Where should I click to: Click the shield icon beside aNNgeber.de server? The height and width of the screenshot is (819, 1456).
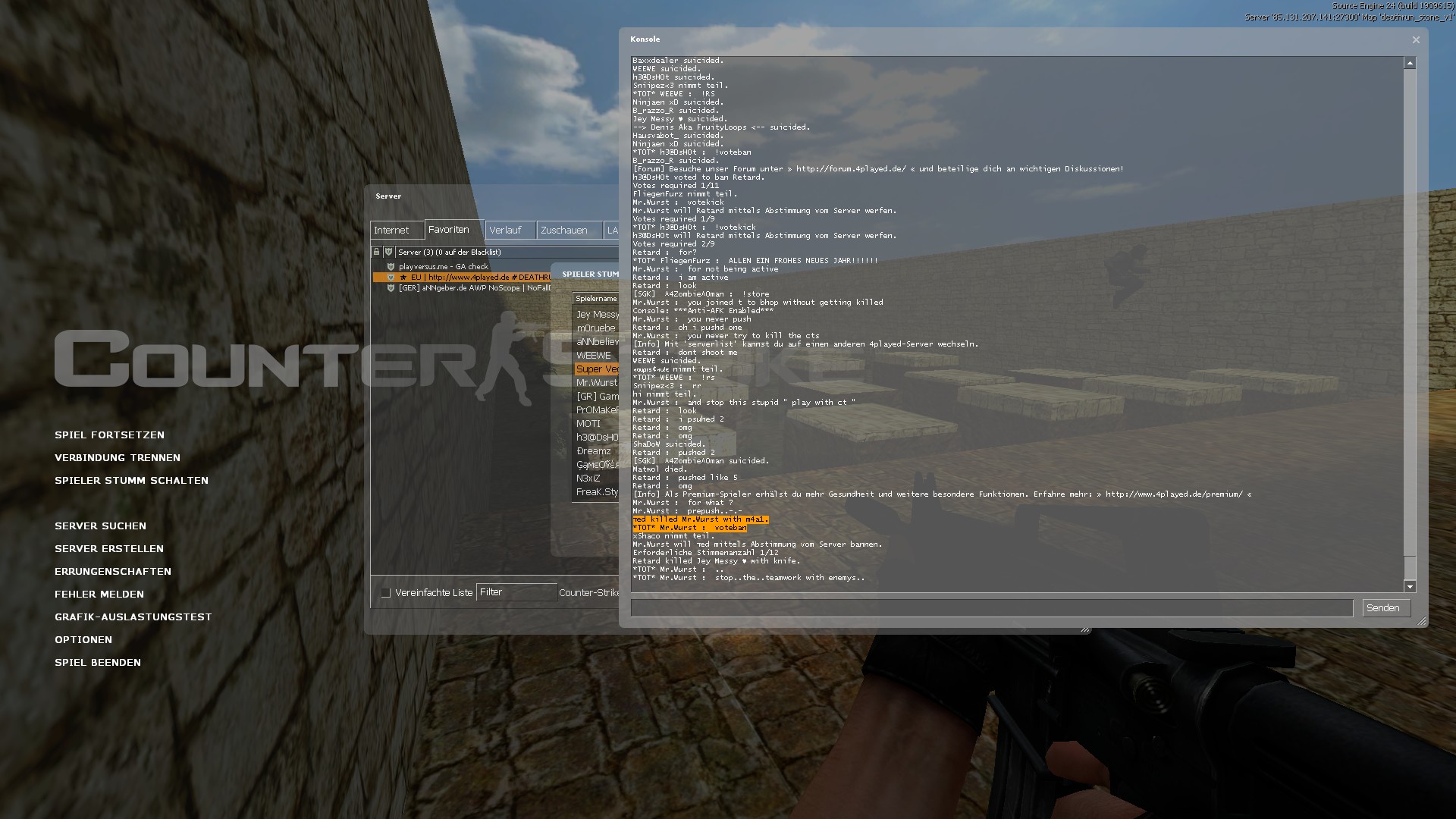[391, 288]
